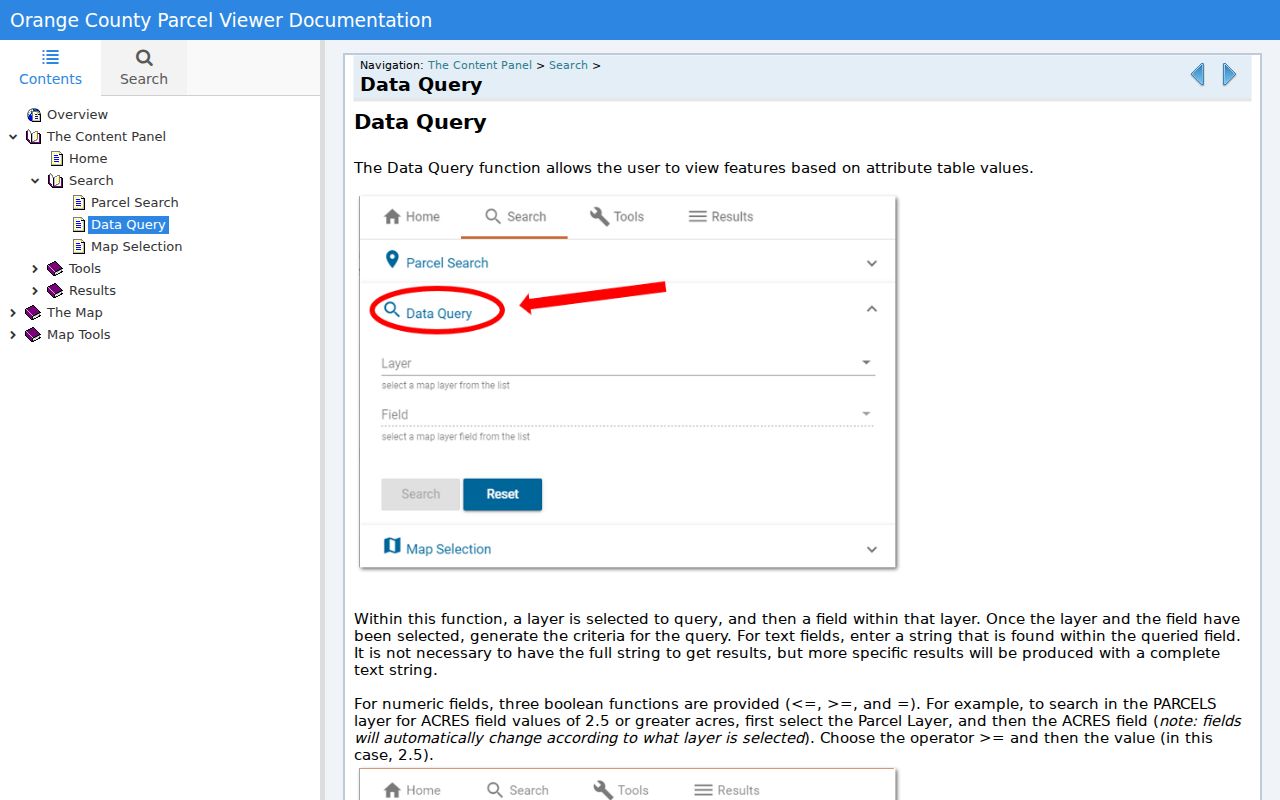The image size is (1280, 800).
Task: Click the Overview topic icon
Action: (34, 115)
